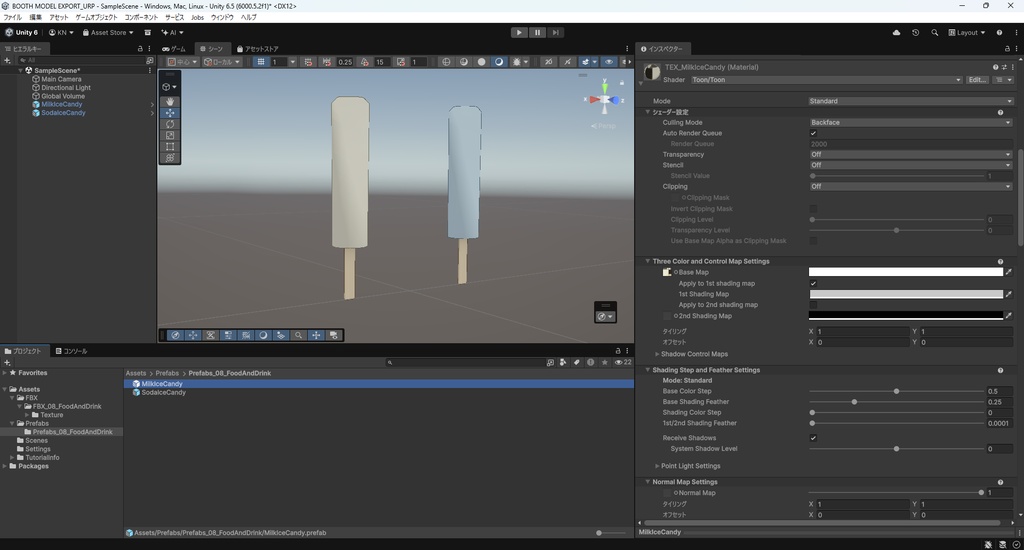Image resolution: width=1024 pixels, height=550 pixels.
Task: Switch to the コンソール tab
Action: 71,351
